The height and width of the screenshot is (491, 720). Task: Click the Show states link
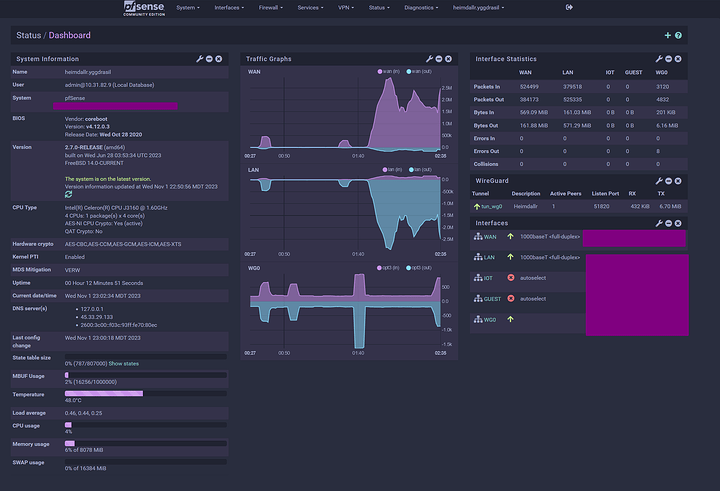point(124,364)
